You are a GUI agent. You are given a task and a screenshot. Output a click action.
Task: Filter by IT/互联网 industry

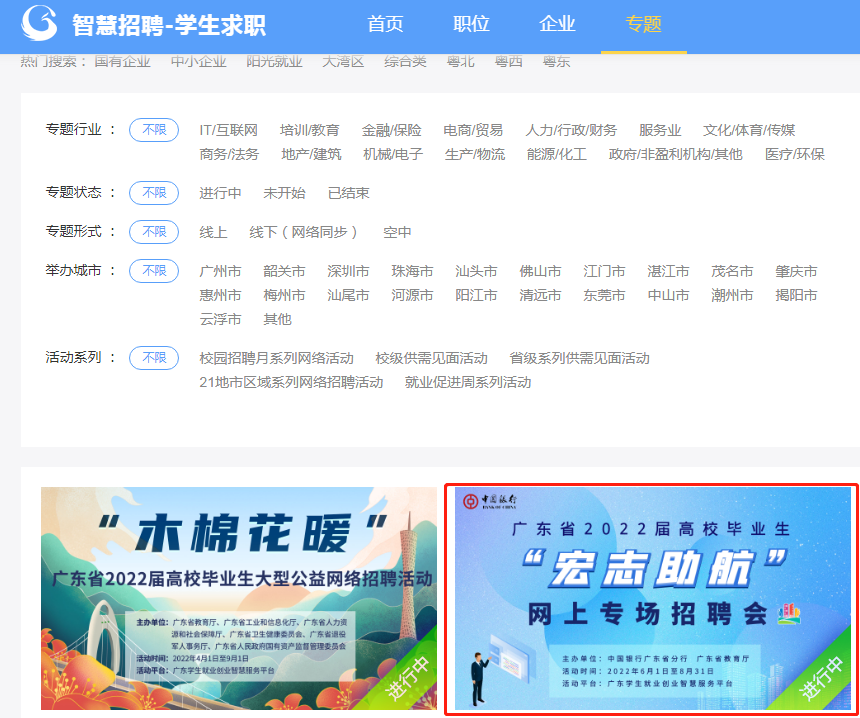[x=228, y=130]
